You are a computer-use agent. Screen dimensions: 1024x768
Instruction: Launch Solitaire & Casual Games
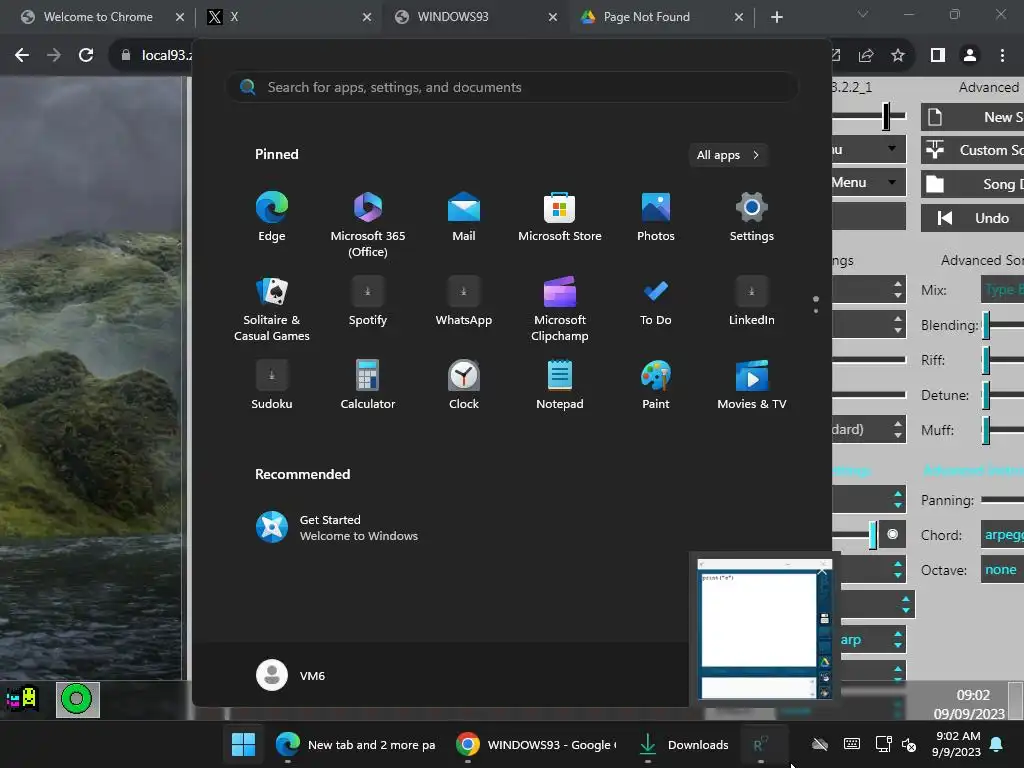(272, 308)
